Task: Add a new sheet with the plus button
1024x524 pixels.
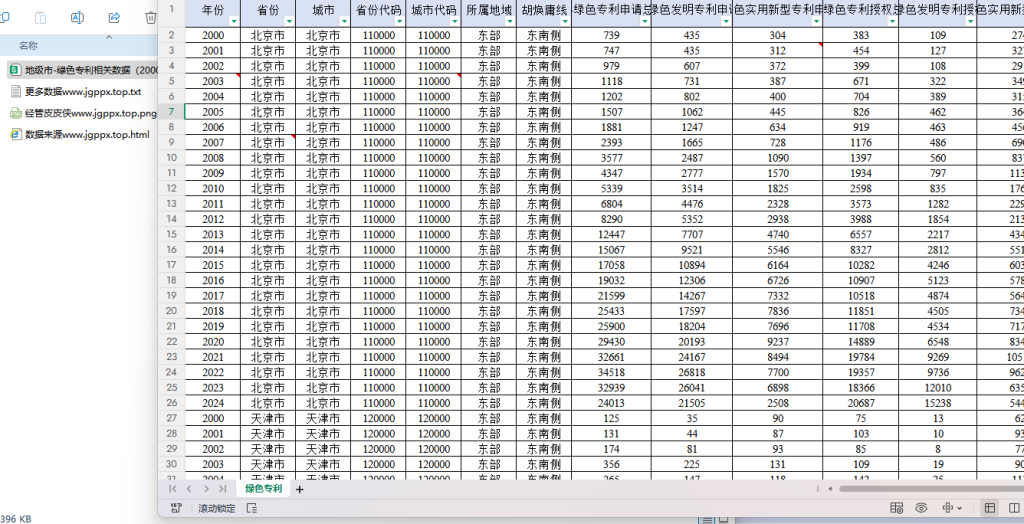Action: [300, 489]
